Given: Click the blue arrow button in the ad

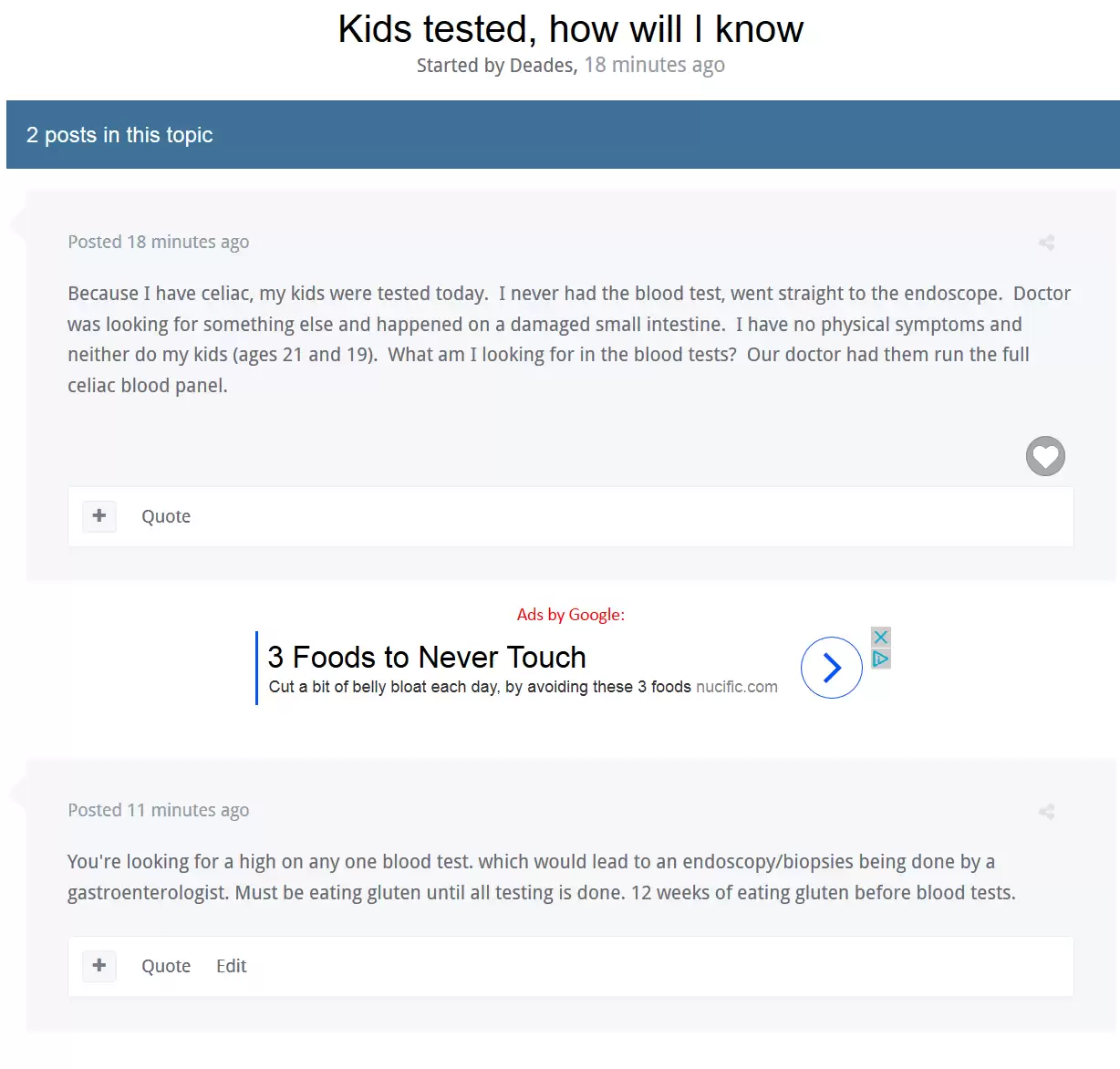Looking at the screenshot, I should (831, 668).
